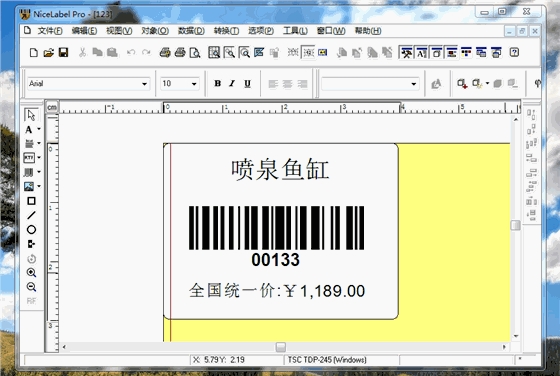Select the Ellipse tool
This screenshot has height=376, width=560.
pos(31,230)
